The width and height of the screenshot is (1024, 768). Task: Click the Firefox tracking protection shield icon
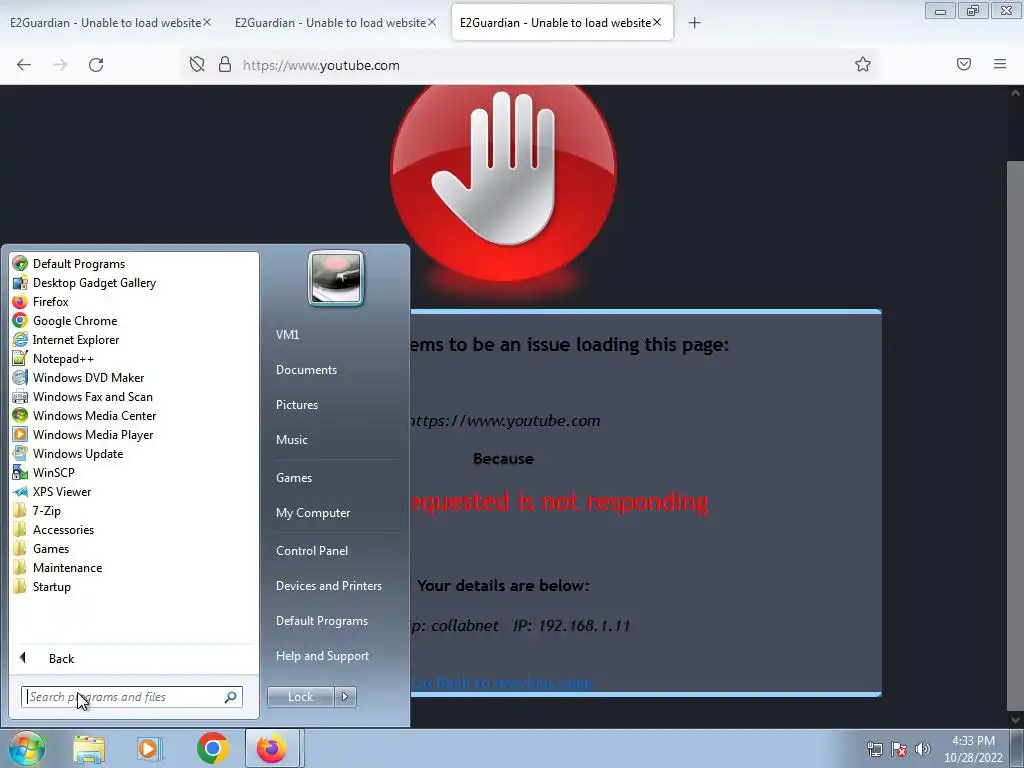point(197,64)
